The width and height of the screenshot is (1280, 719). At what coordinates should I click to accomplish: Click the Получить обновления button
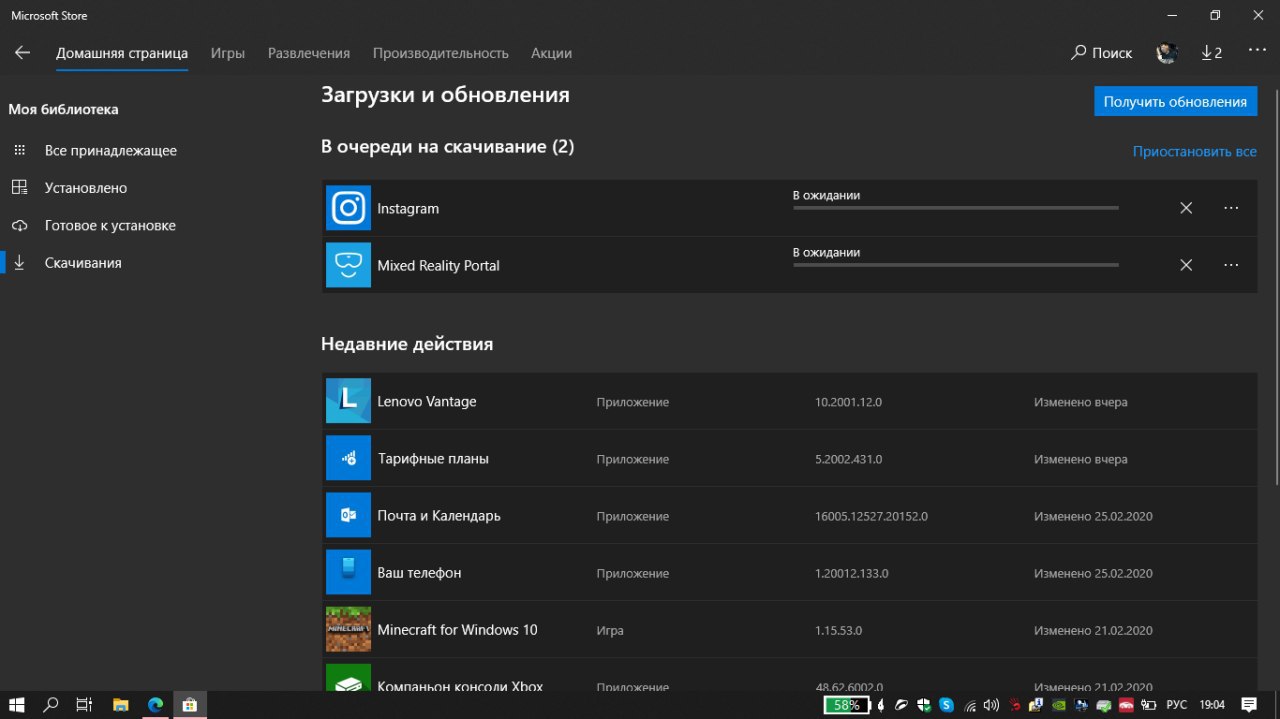point(1175,101)
